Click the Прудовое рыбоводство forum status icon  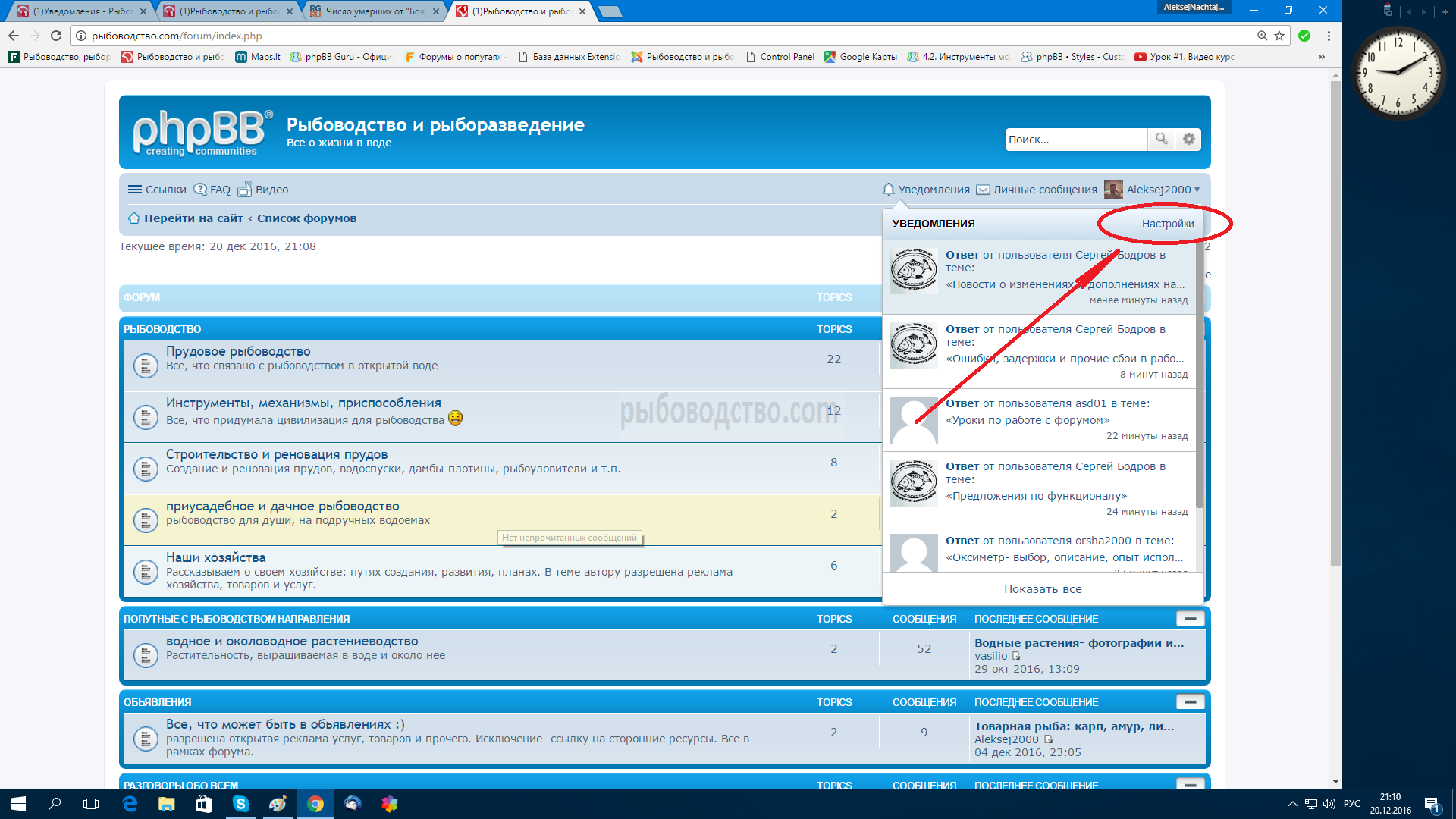(x=145, y=366)
